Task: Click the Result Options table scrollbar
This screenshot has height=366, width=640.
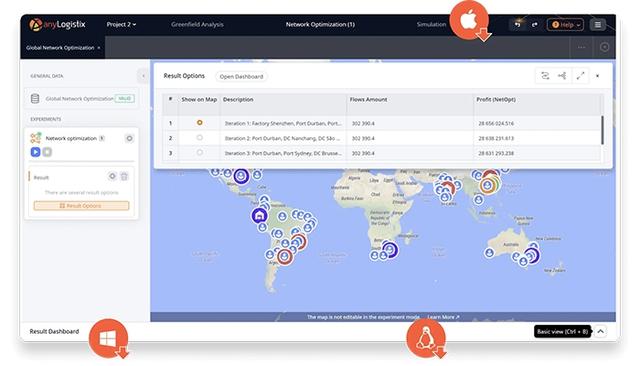Action: (602, 130)
